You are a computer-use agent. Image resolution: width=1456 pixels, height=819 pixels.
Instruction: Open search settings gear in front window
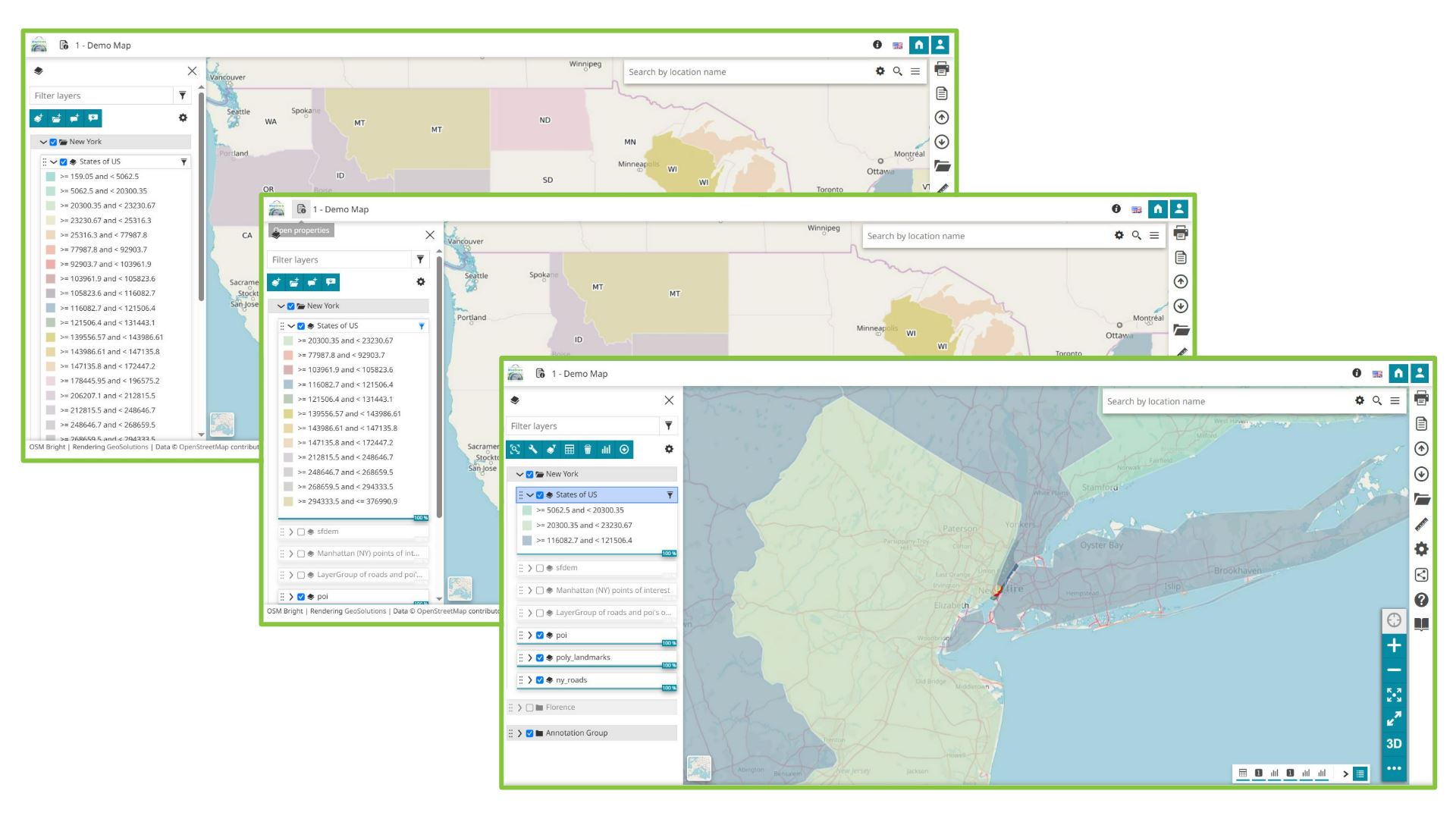(x=1360, y=401)
